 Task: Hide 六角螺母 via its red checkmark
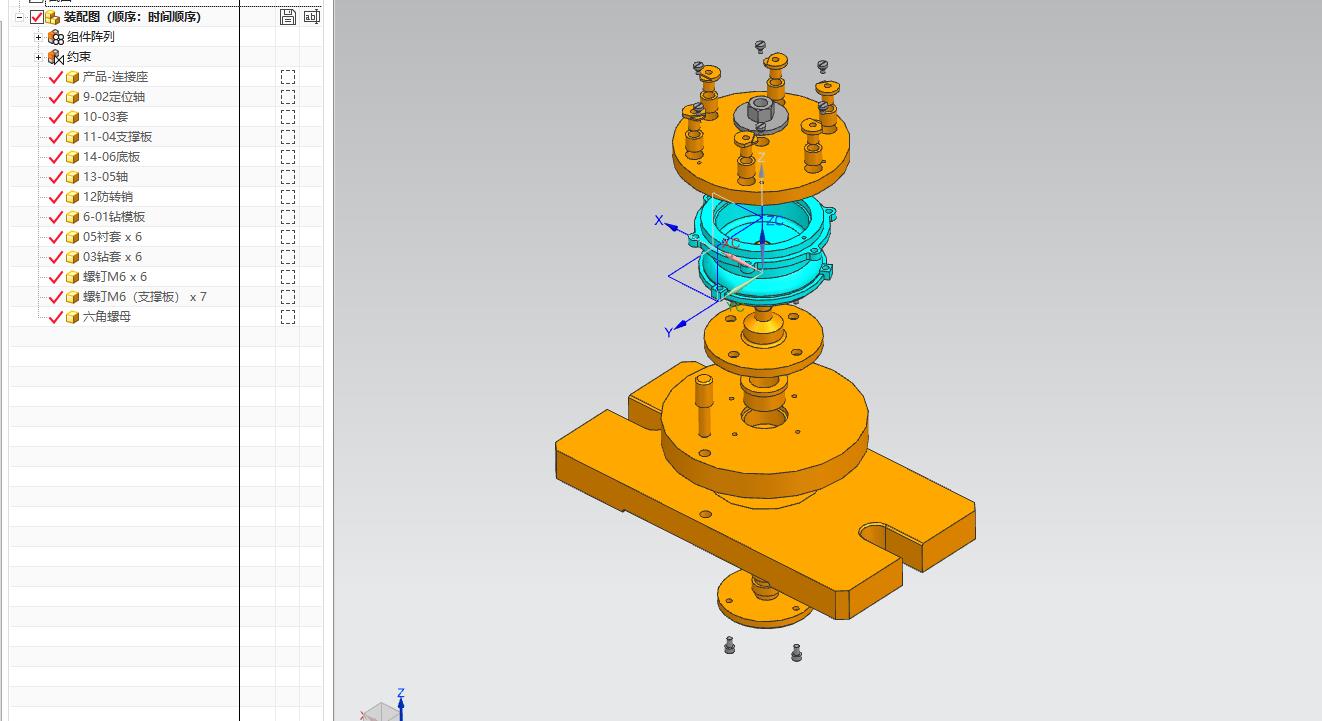[56, 317]
